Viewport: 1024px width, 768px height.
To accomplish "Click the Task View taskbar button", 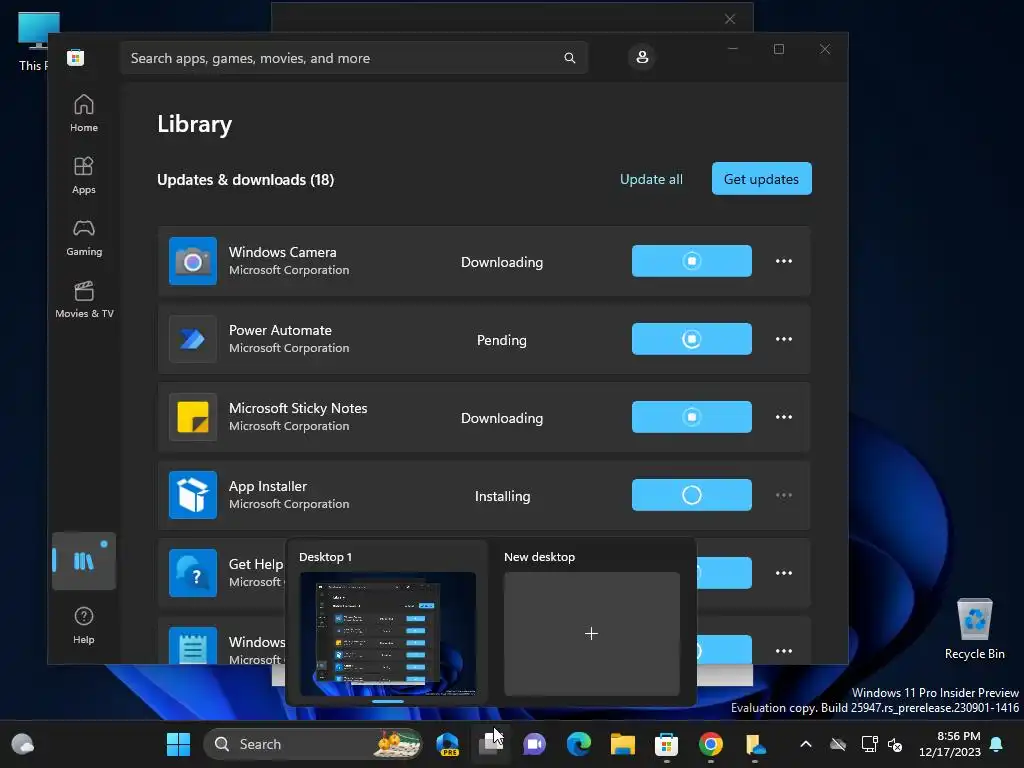I will pyautogui.click(x=490, y=744).
